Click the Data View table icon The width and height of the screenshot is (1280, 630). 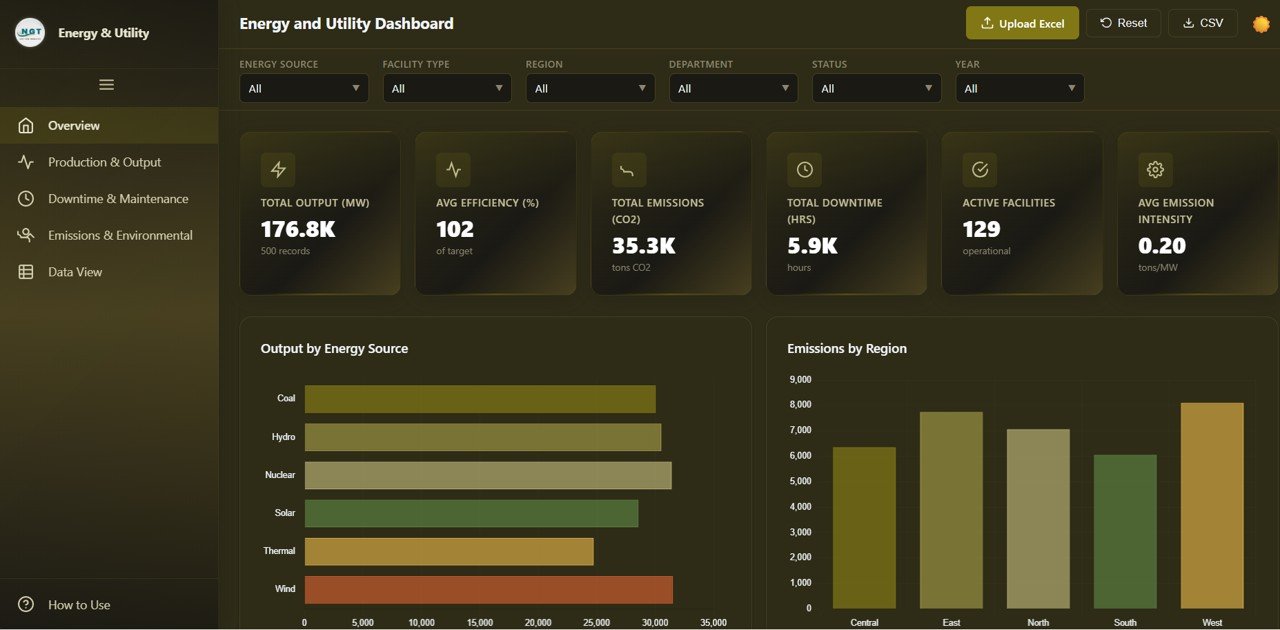click(27, 271)
